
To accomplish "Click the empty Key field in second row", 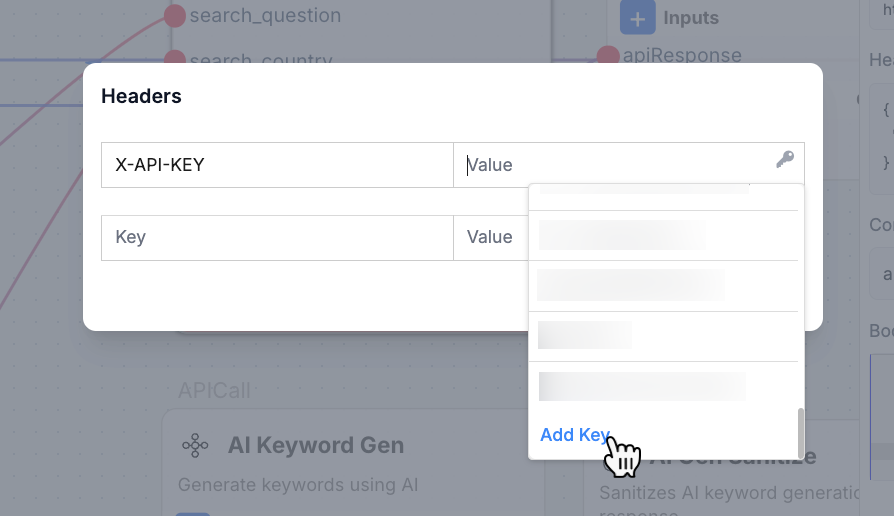I will (277, 238).
